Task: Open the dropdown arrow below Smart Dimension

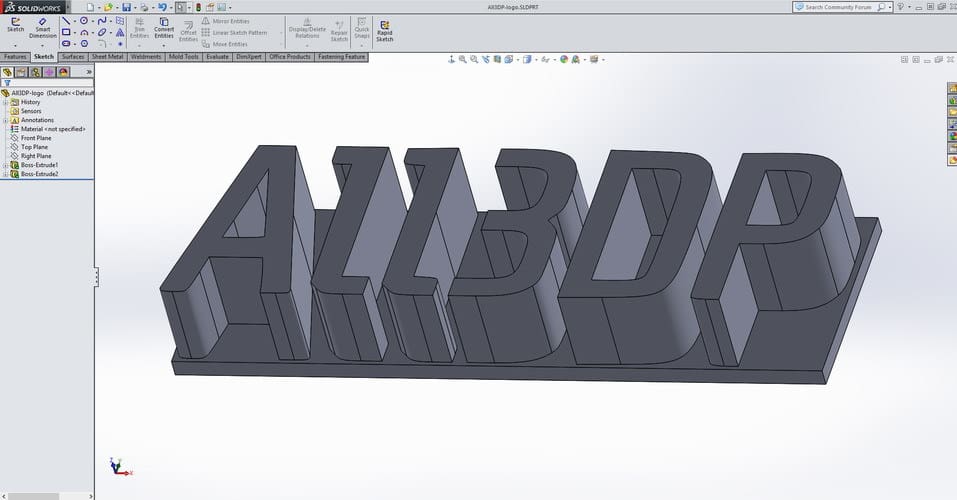Action: [x=42, y=46]
